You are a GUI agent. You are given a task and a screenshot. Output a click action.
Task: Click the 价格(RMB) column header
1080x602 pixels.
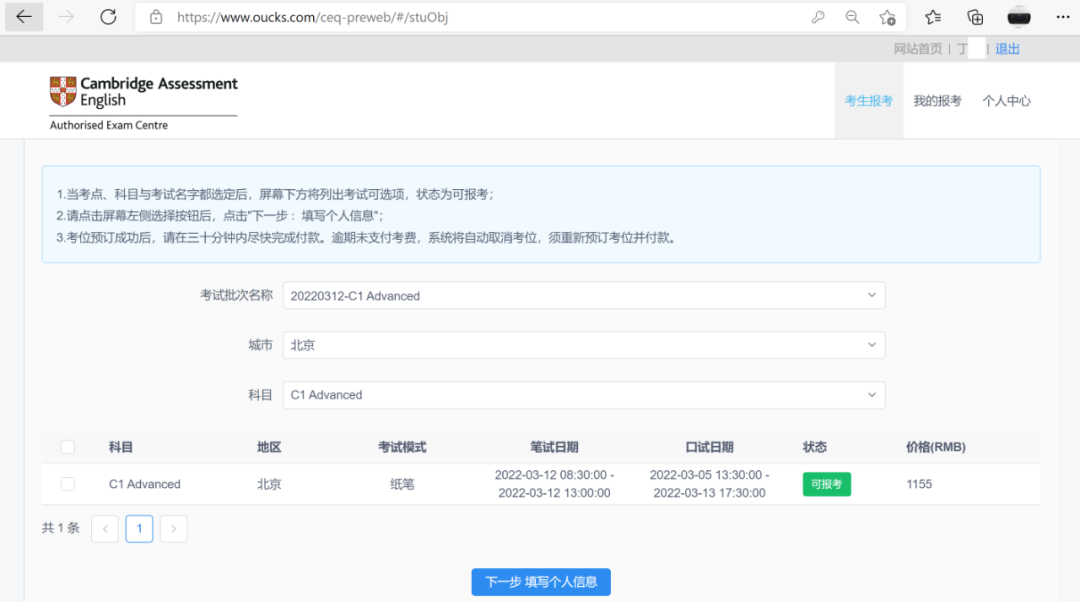(935, 447)
